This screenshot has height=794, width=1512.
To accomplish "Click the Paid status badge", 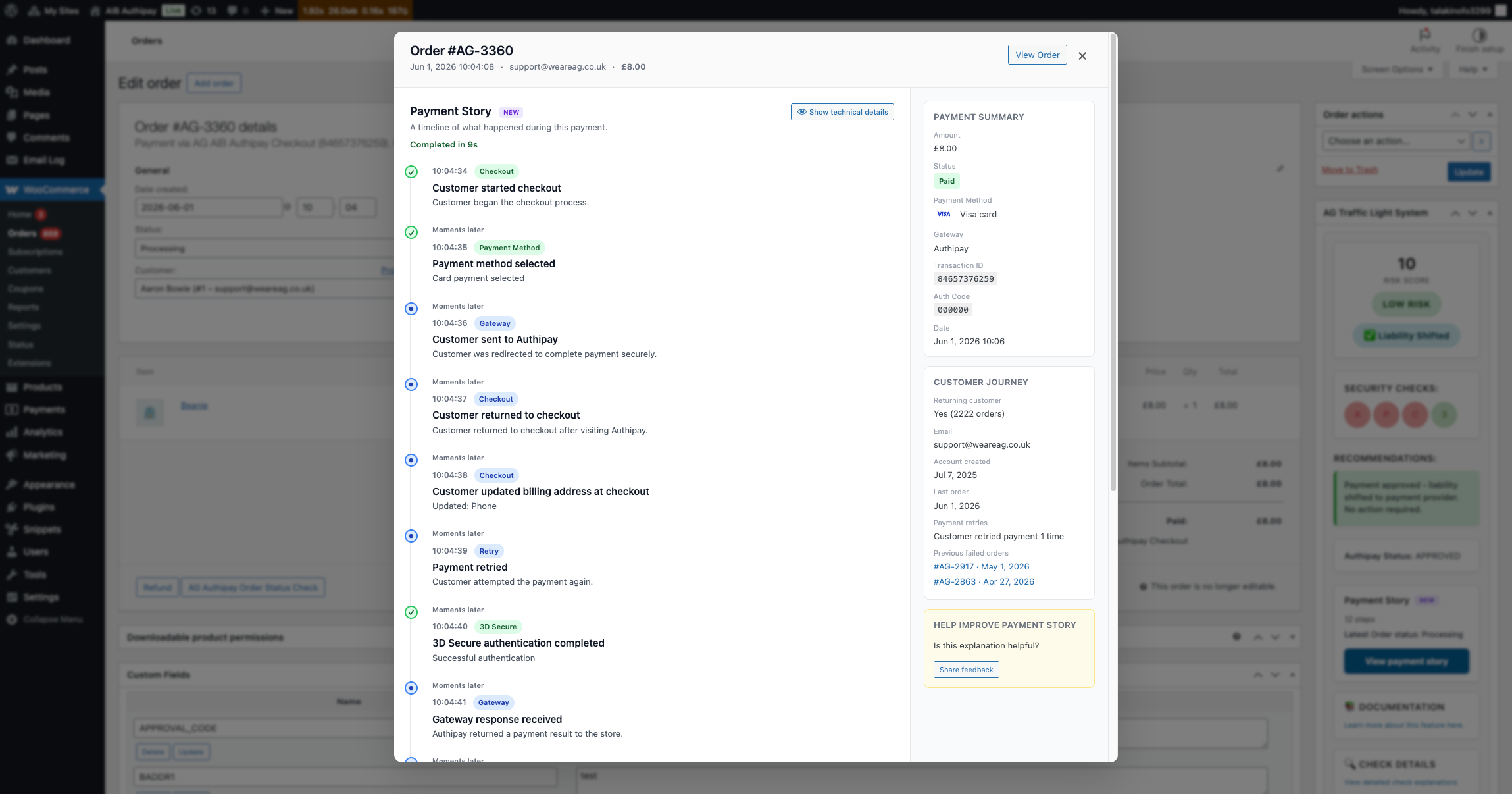I will (947, 181).
